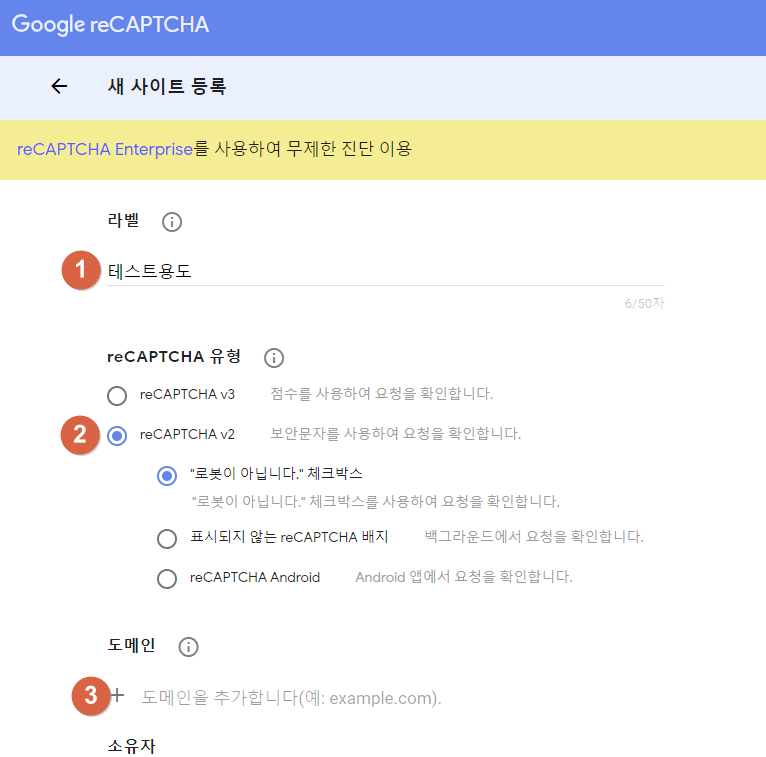Click the Google reCAPTCHA header logo
The image size is (766, 757).
(x=110, y=24)
